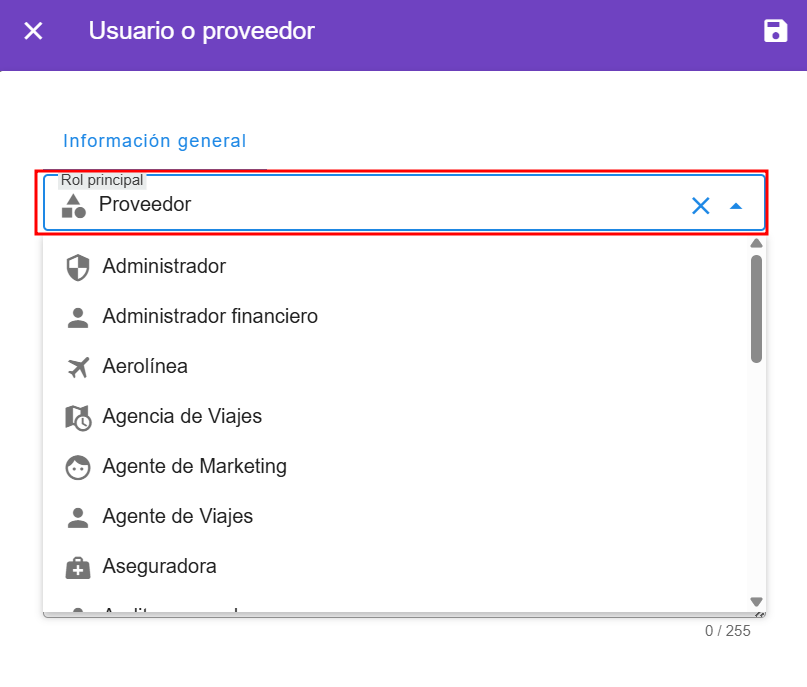Click the Agencia de Viajes map icon
Viewport: 807px width, 687px height.
(77, 417)
